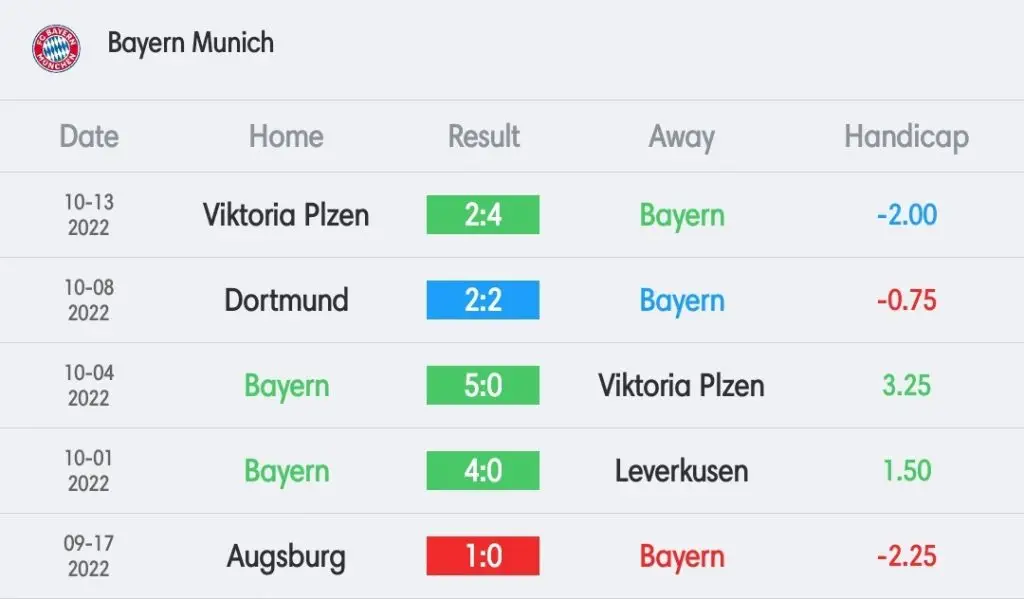The image size is (1024, 599).
Task: Open the blue 2:2 draw result badge
Action: click(483, 300)
